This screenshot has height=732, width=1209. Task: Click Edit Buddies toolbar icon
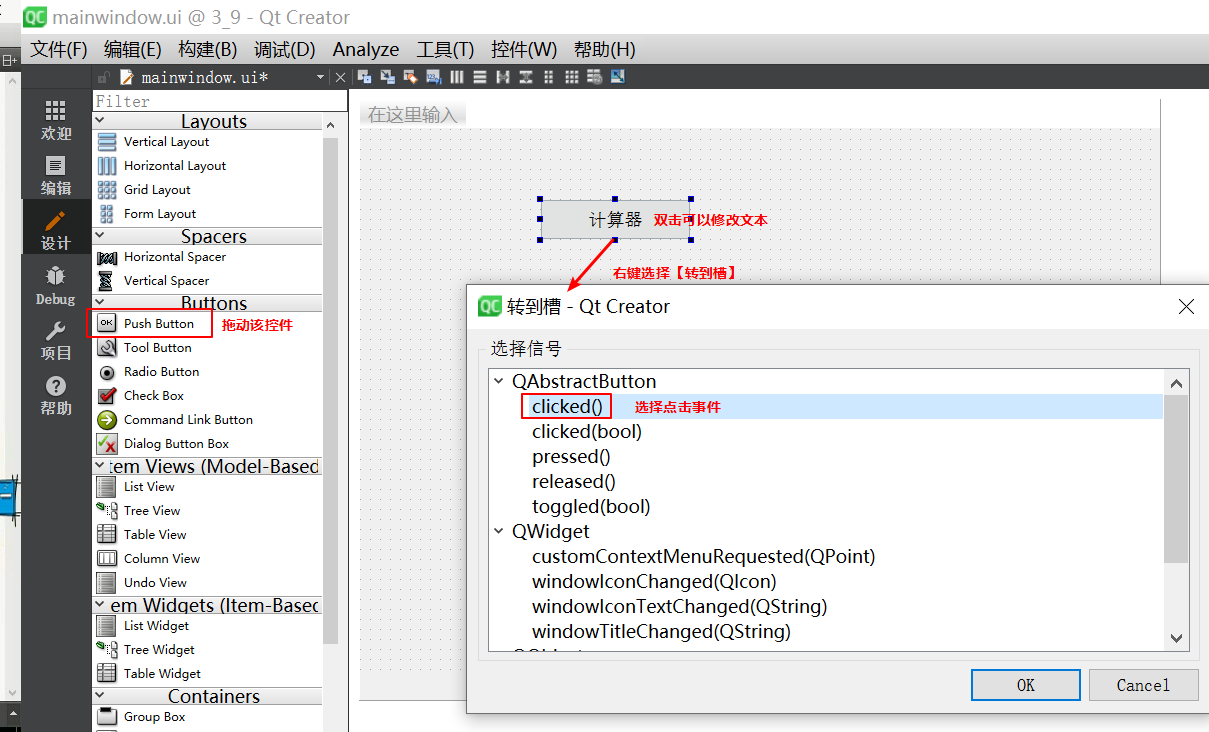pyautogui.click(x=410, y=77)
